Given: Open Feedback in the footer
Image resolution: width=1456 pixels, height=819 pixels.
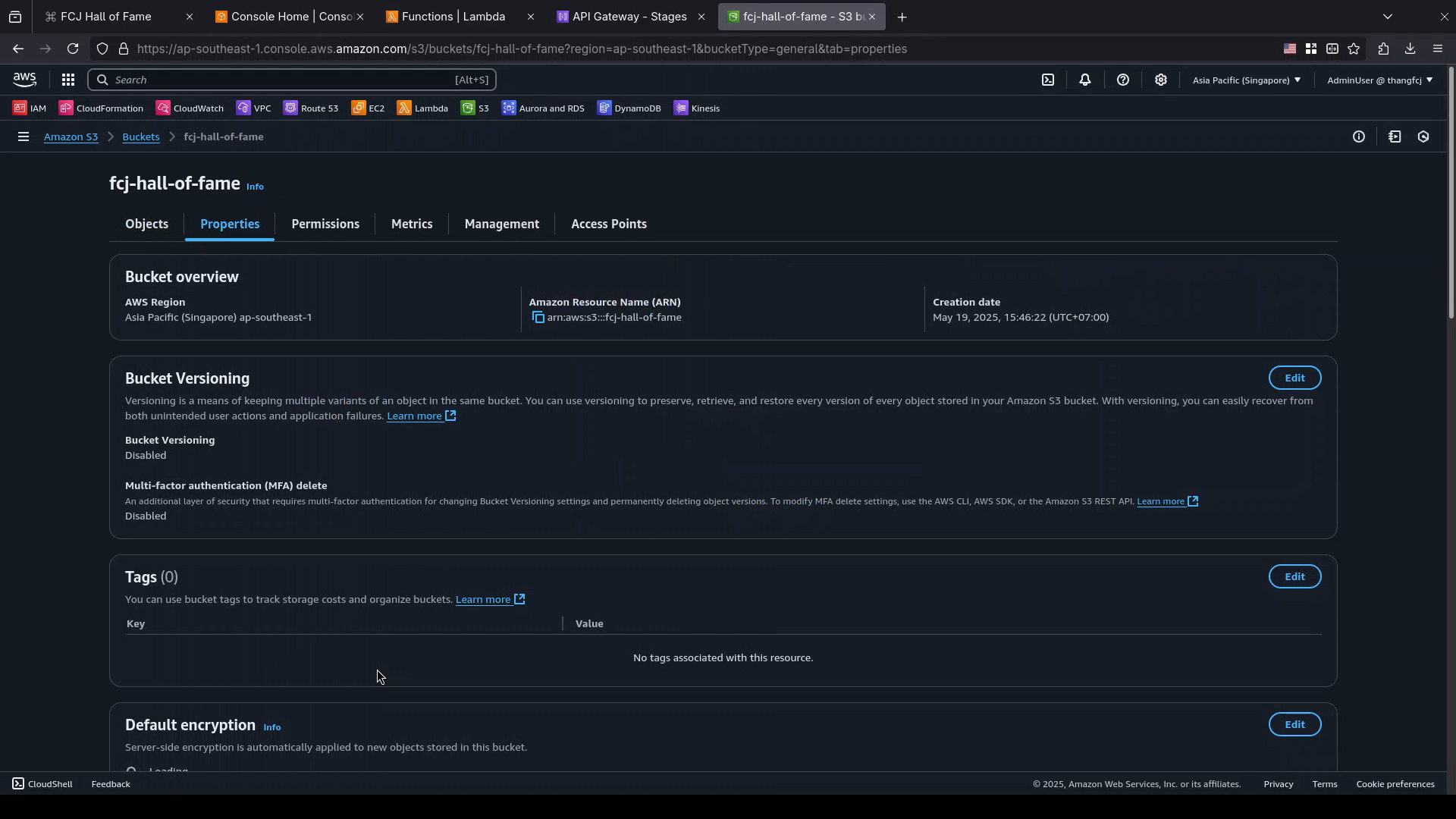Looking at the screenshot, I should click(x=111, y=784).
